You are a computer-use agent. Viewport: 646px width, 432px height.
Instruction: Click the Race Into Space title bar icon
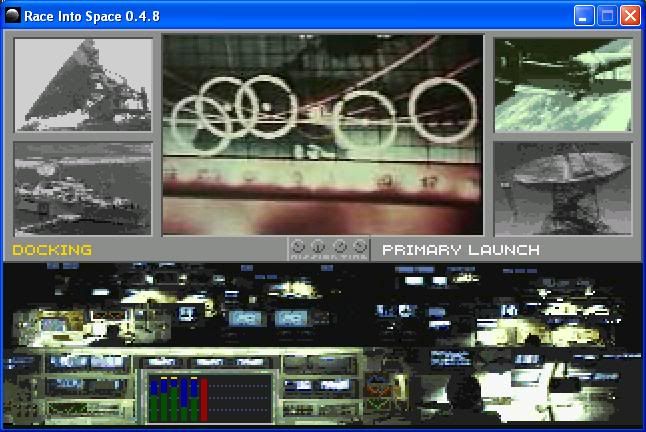[13, 16]
